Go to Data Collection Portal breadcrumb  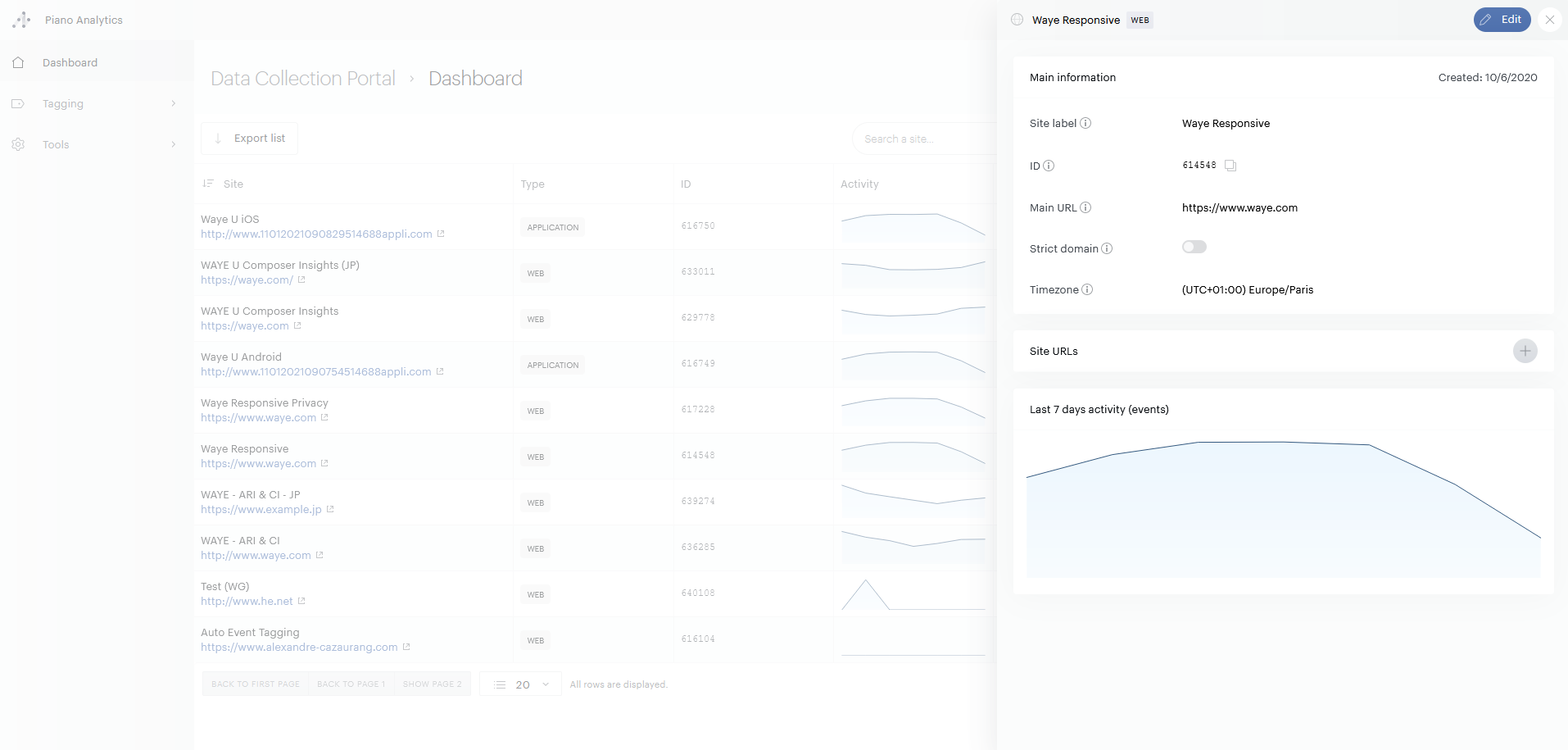tap(302, 78)
